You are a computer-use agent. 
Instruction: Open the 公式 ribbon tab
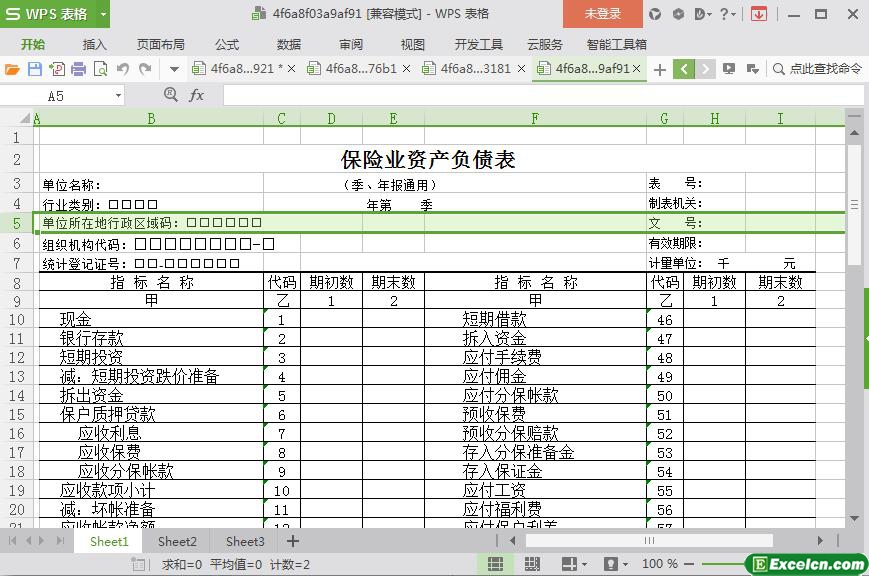click(227, 44)
